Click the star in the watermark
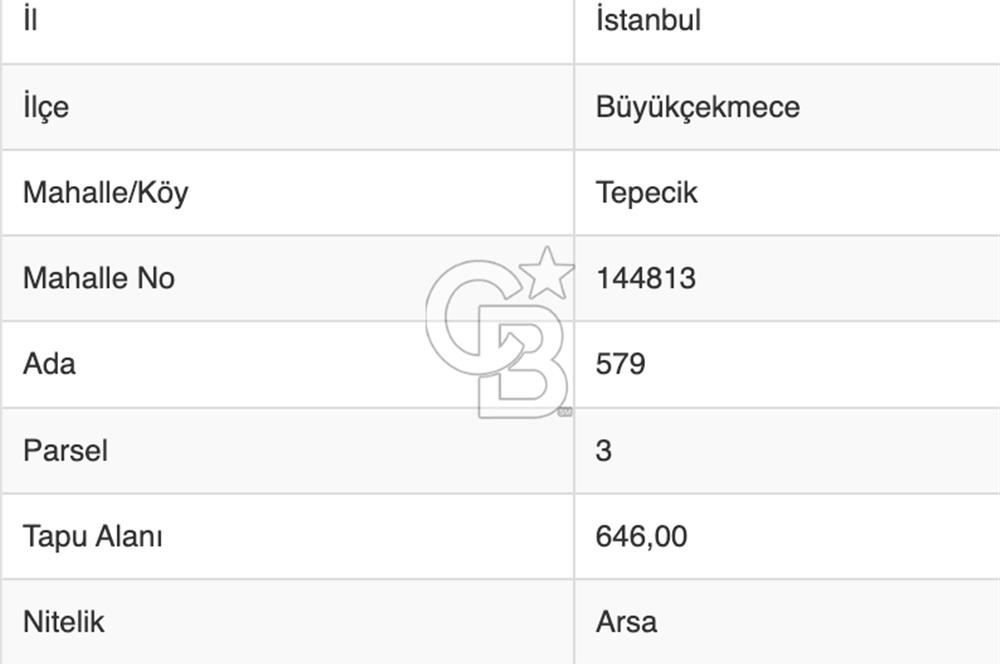The height and width of the screenshot is (664, 1000). pos(548,273)
